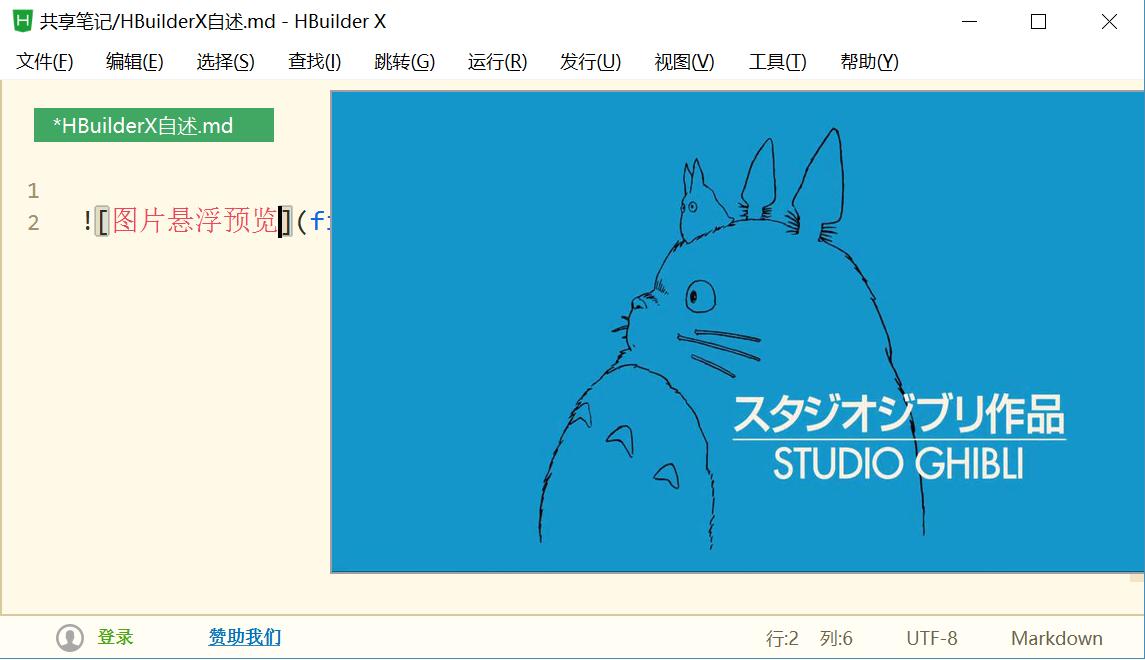Open the 文件(F) menu

coord(45,62)
